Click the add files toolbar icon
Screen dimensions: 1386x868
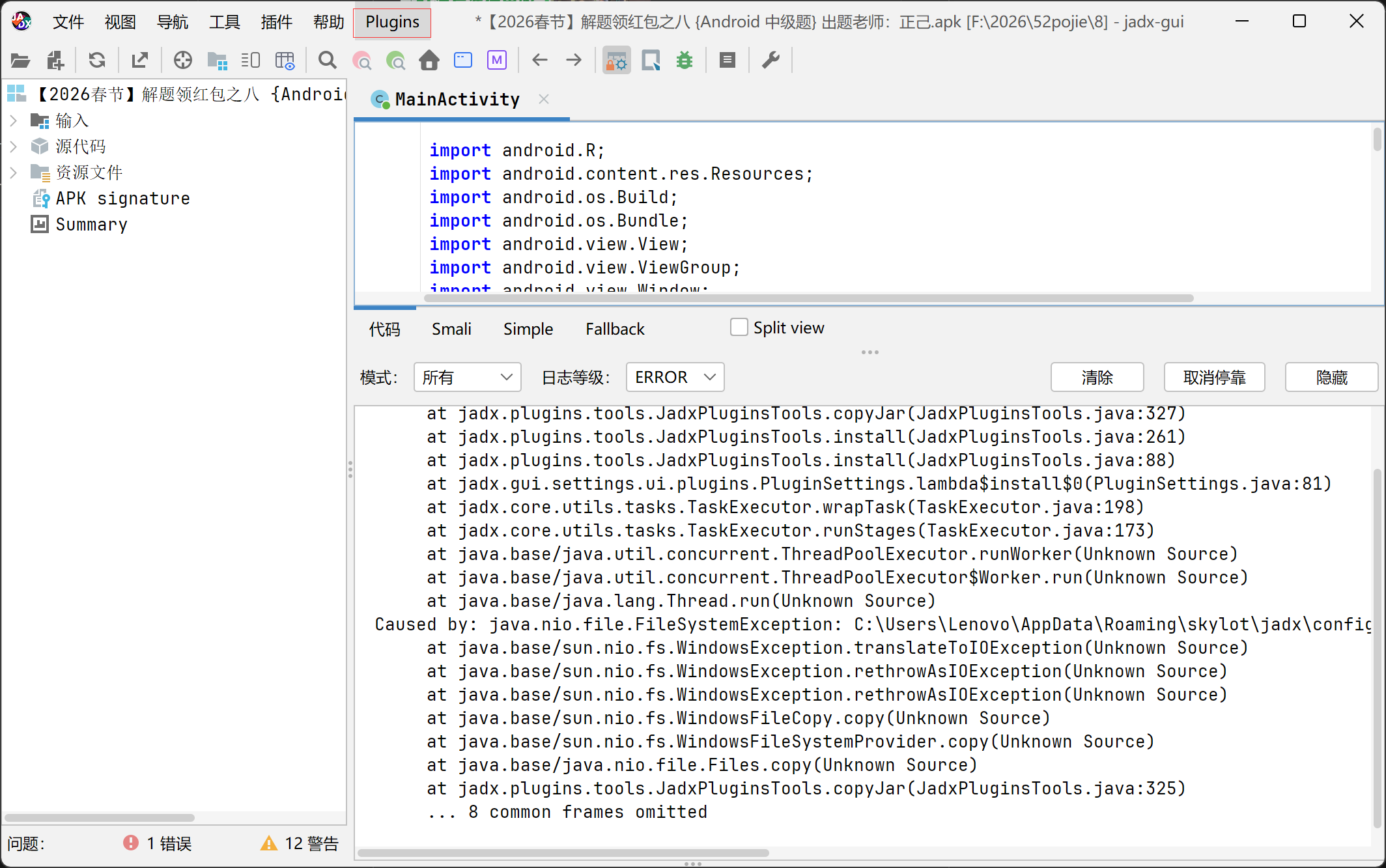[x=55, y=61]
